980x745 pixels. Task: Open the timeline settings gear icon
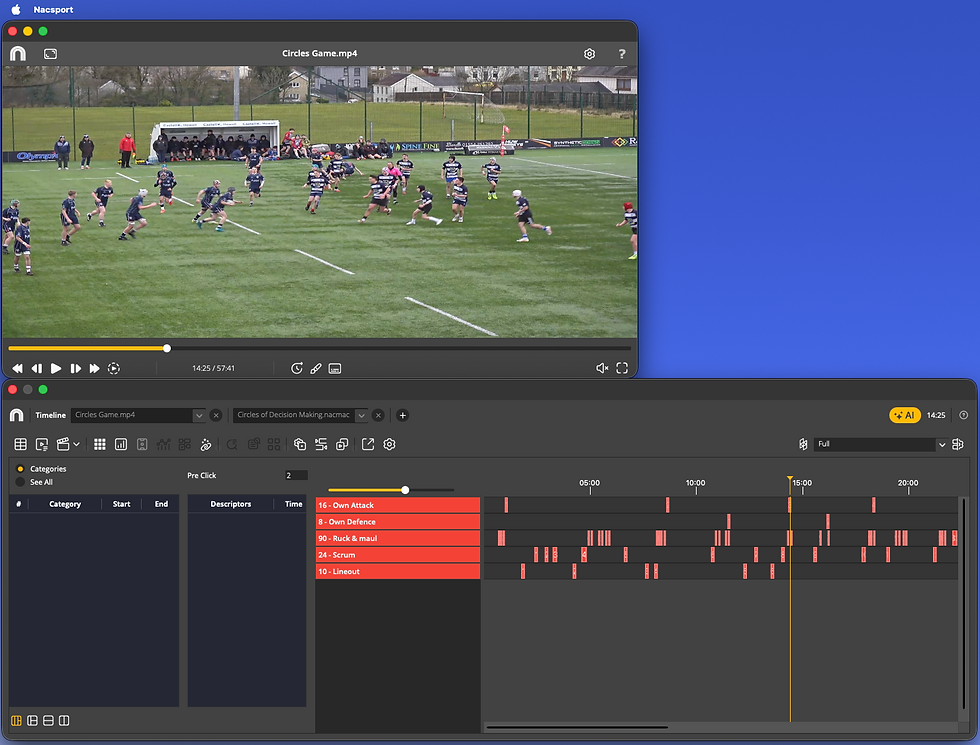389,444
